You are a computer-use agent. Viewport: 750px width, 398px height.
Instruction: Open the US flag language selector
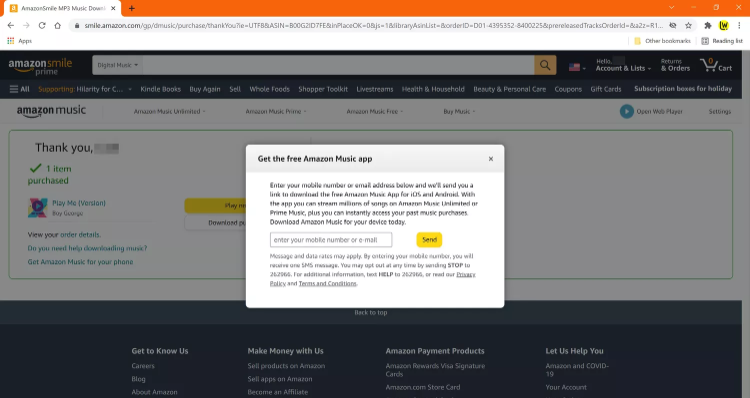click(577, 67)
